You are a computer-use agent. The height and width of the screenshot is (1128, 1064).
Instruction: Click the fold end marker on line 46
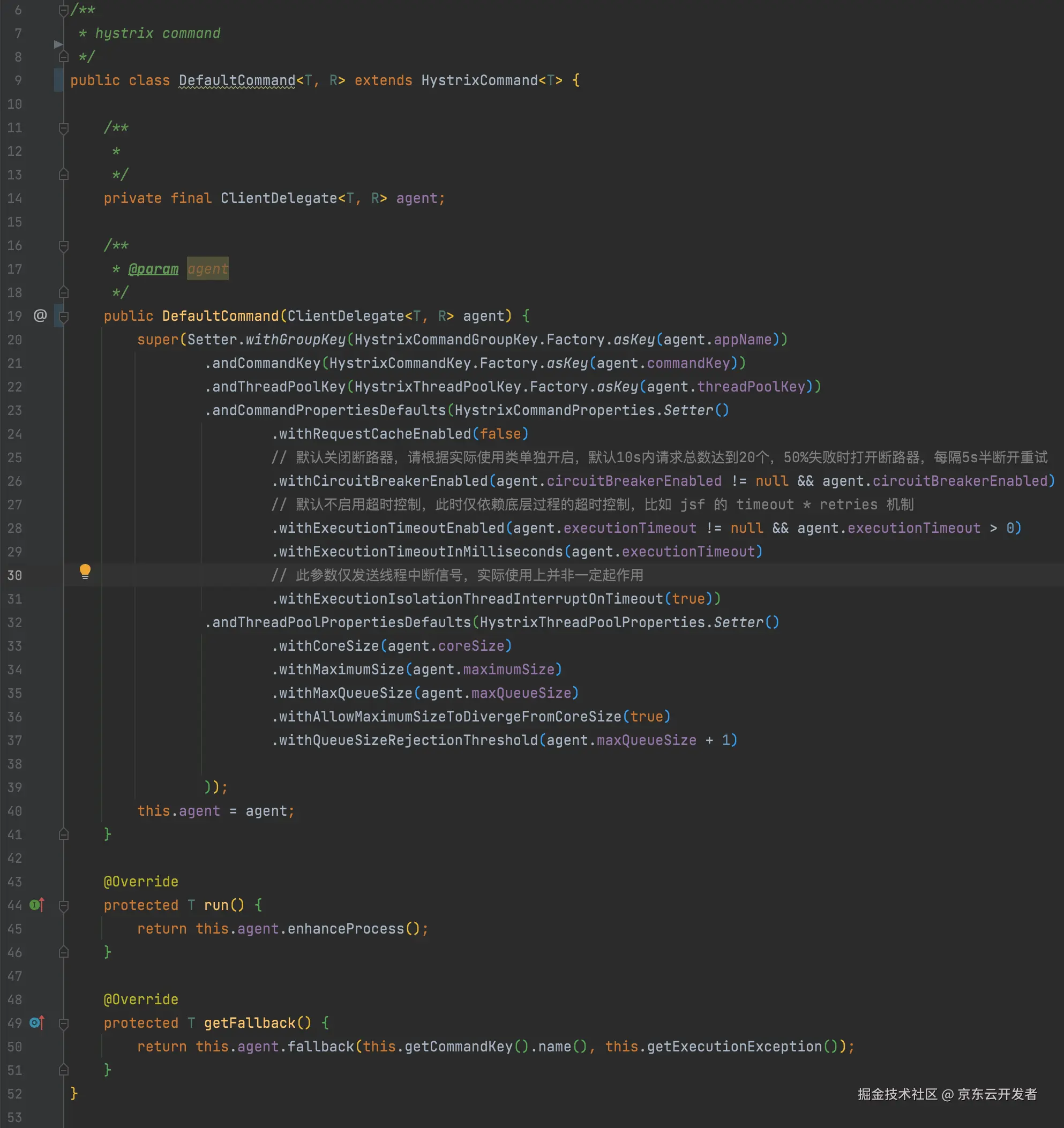[x=64, y=952]
